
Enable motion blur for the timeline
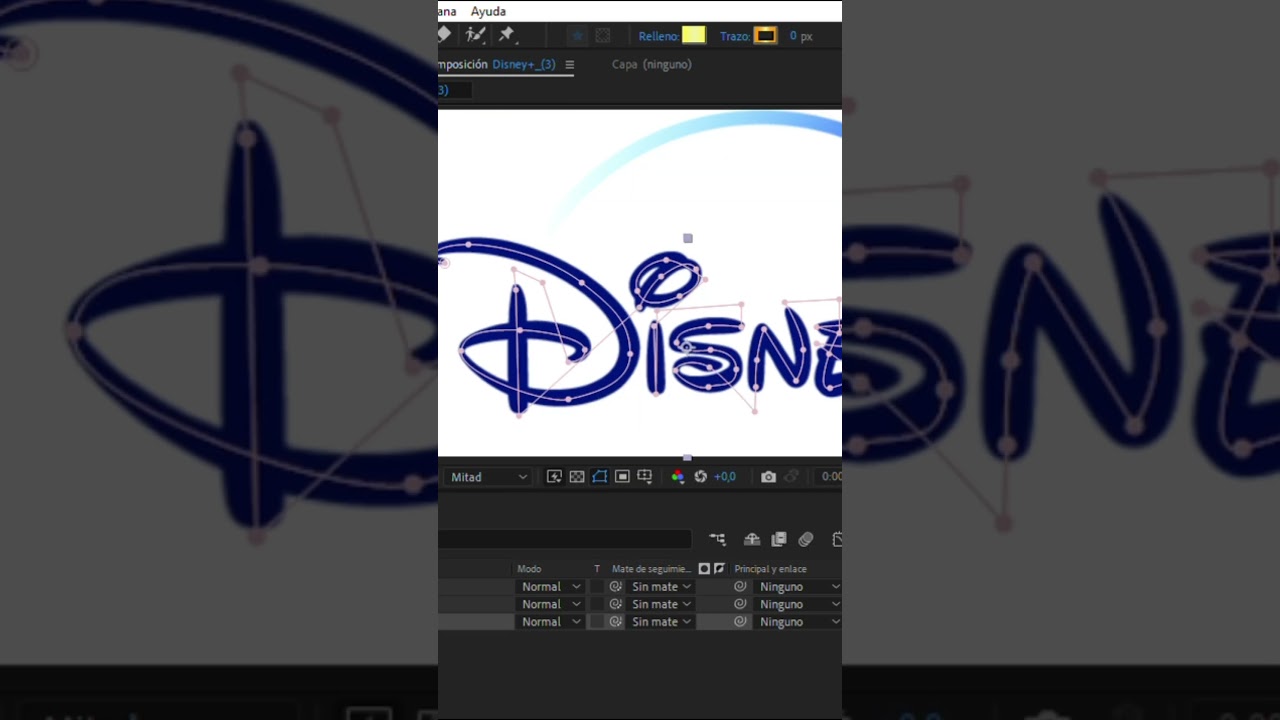point(806,540)
